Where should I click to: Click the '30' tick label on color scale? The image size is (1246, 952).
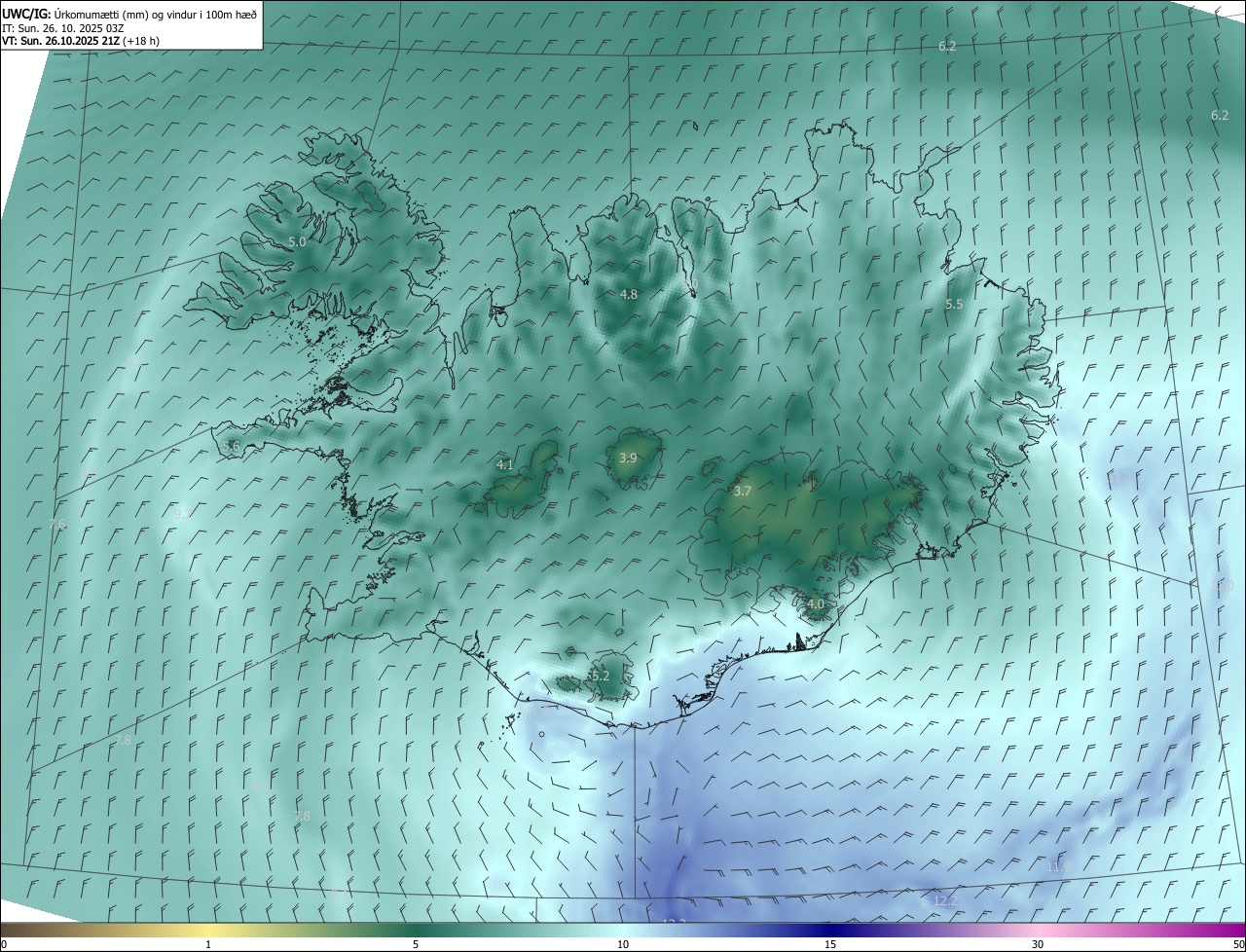coord(1038,944)
